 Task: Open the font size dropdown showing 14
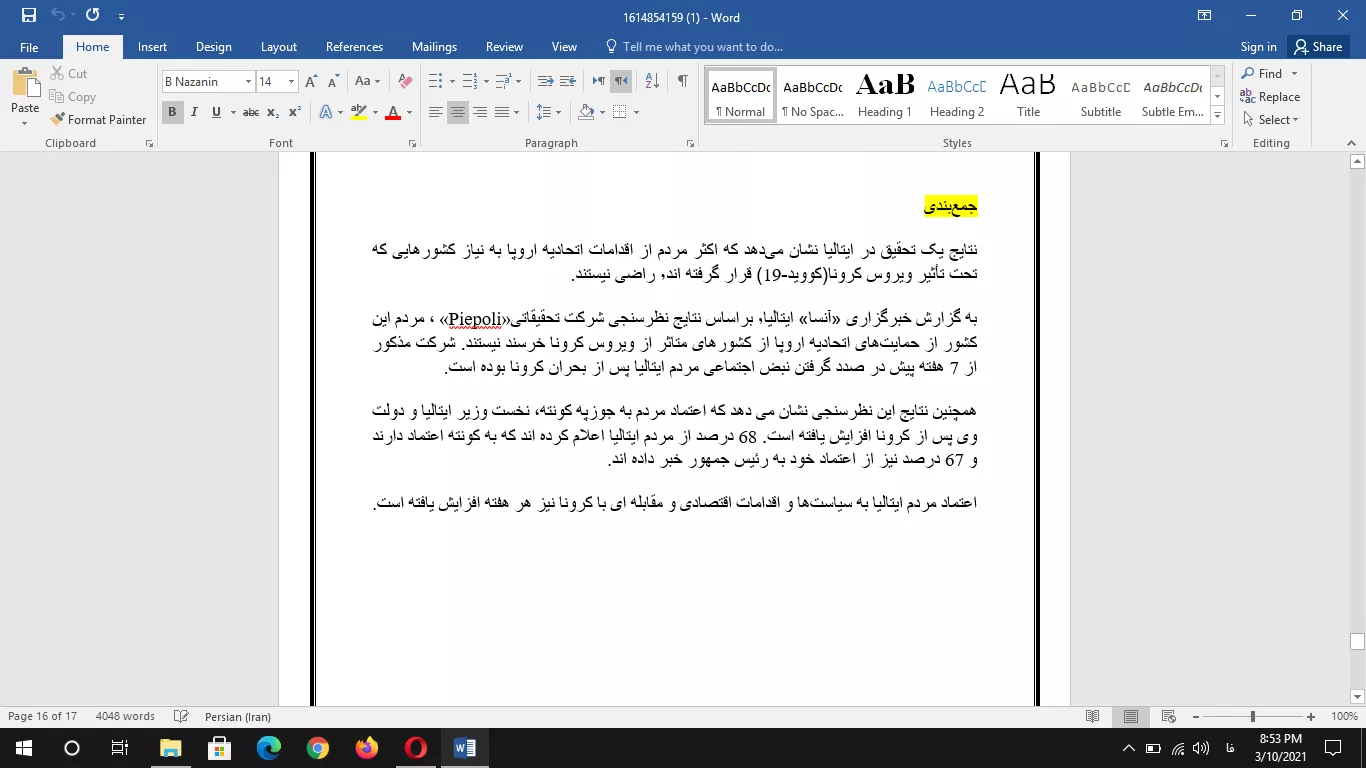pos(291,82)
